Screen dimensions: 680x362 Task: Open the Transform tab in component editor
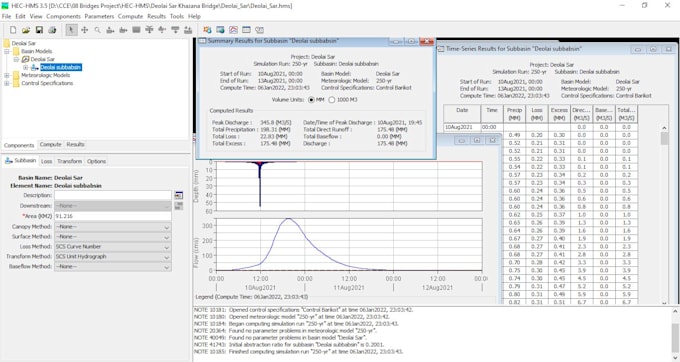pos(69,161)
